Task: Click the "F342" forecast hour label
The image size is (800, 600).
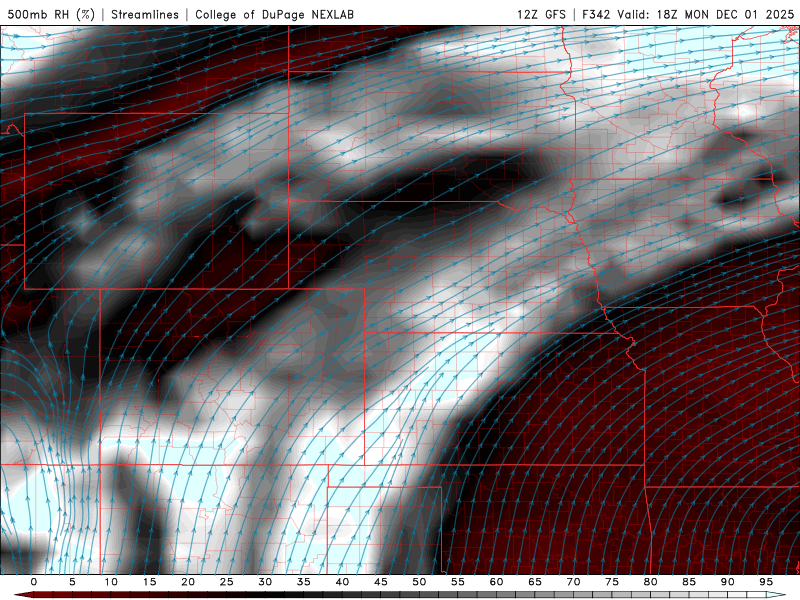Action: [x=596, y=14]
